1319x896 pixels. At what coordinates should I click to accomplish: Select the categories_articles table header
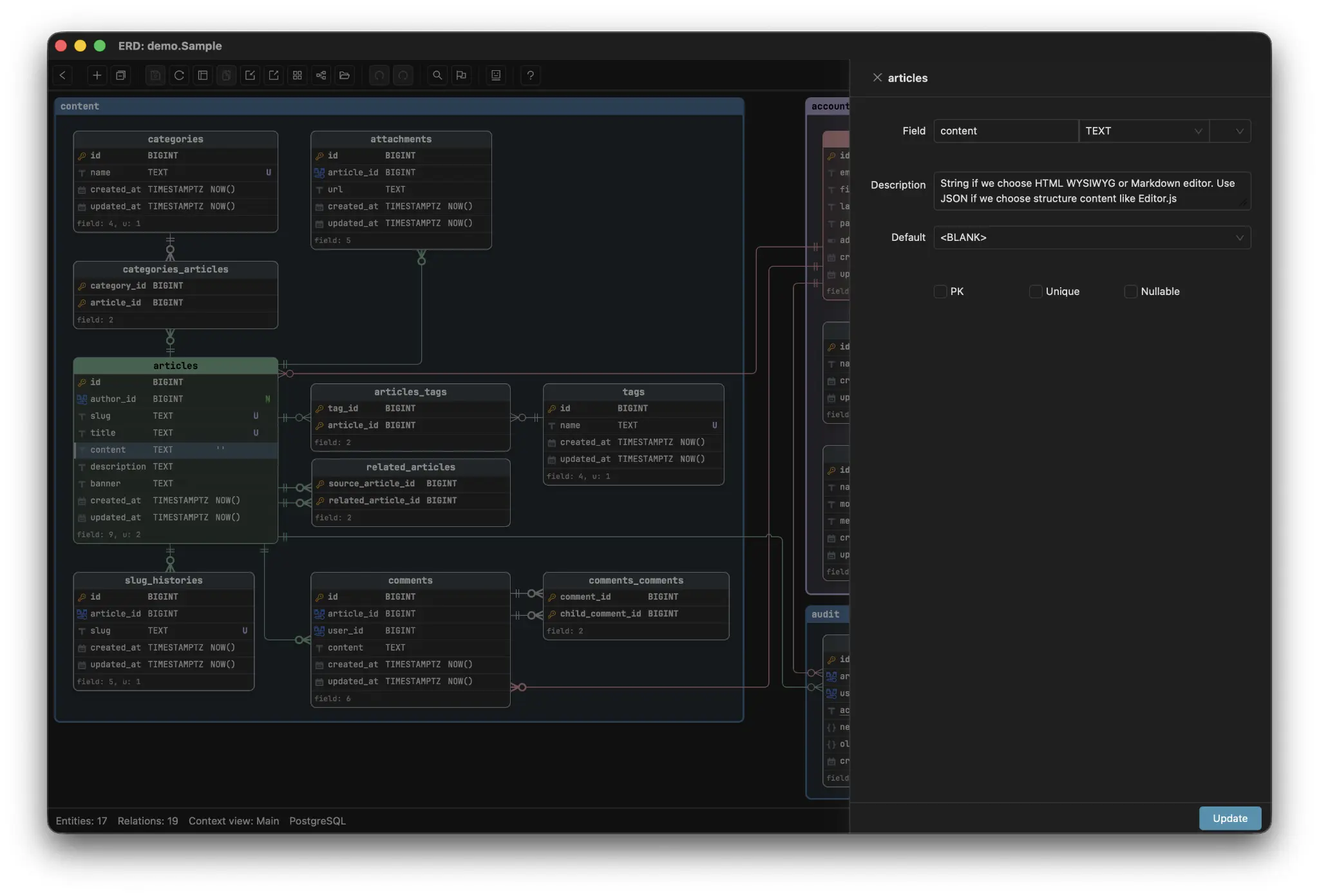pos(176,269)
